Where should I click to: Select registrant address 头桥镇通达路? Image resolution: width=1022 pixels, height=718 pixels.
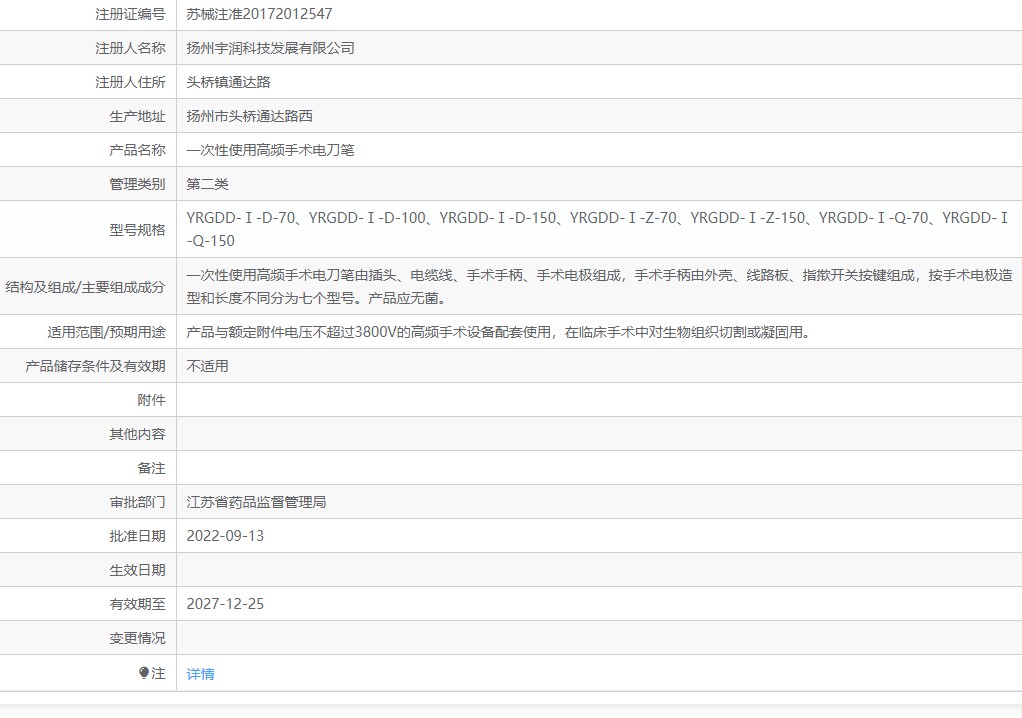tap(228, 81)
